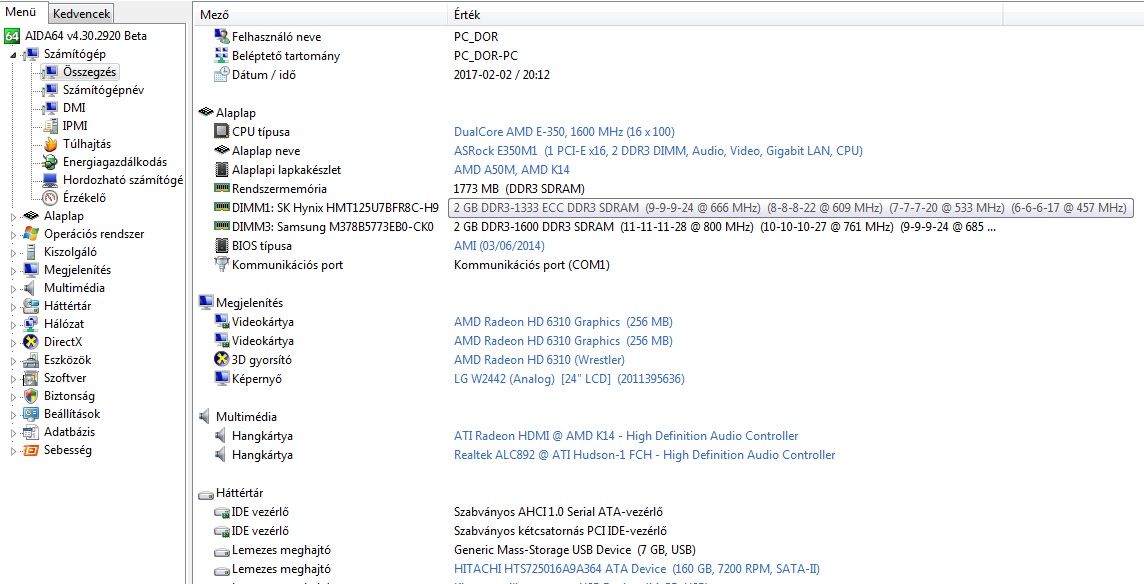The height and width of the screenshot is (584, 1144).
Task: Collapse the Számítógép tree node
Action: point(13,55)
